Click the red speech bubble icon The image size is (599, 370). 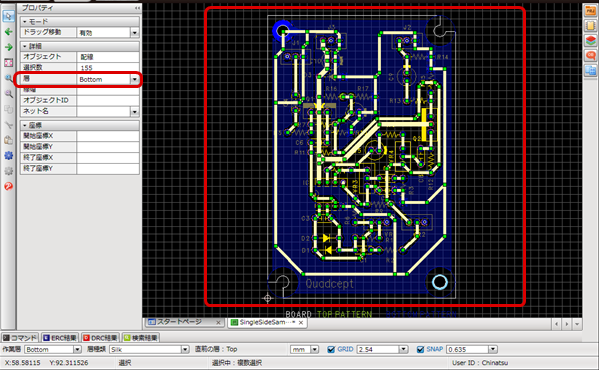590,56
